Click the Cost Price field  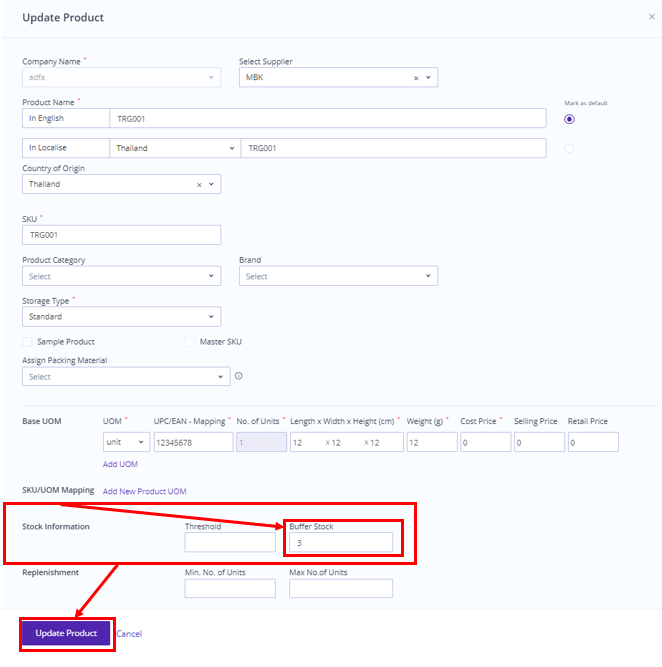485,442
